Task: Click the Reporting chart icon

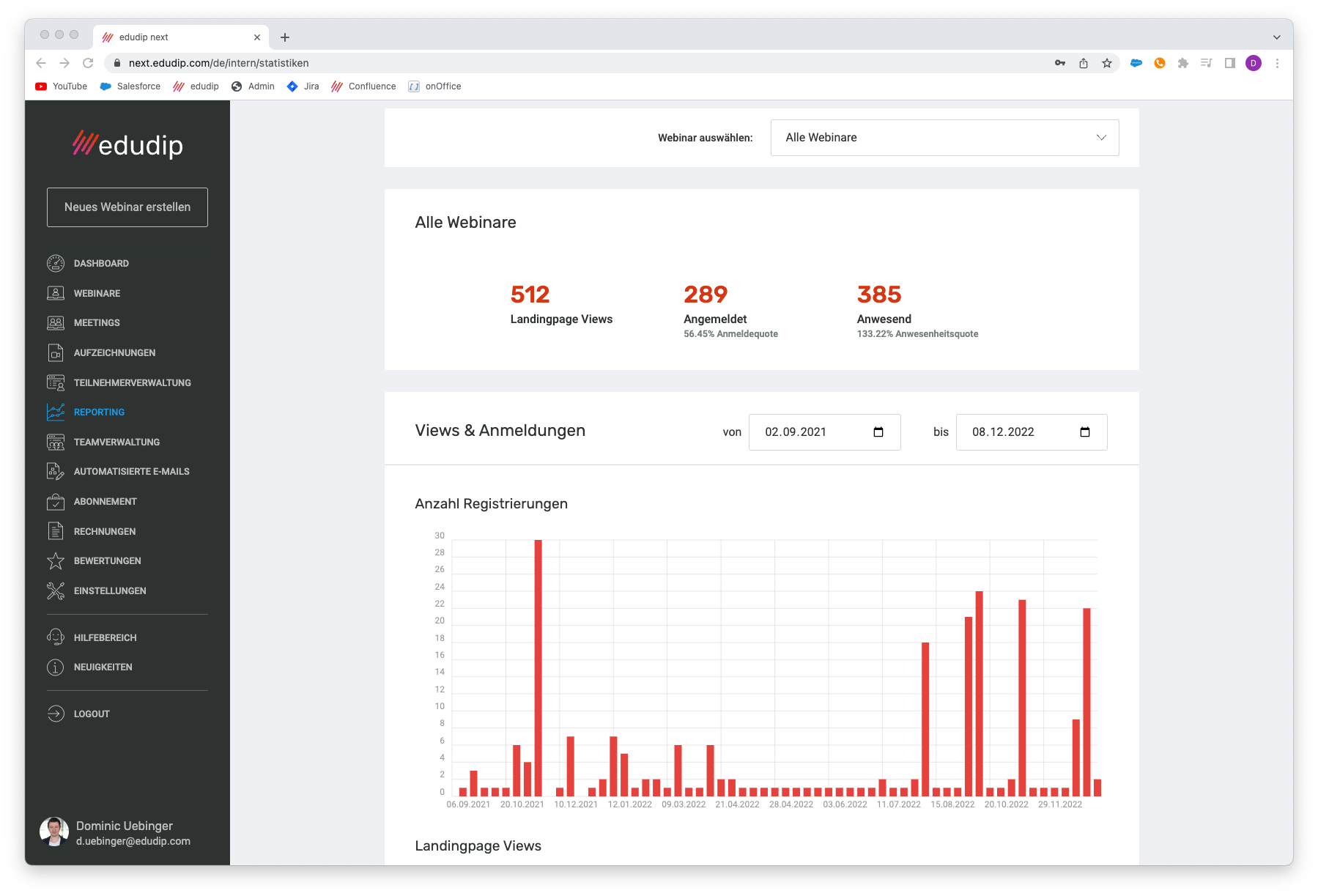Action: pos(56,412)
